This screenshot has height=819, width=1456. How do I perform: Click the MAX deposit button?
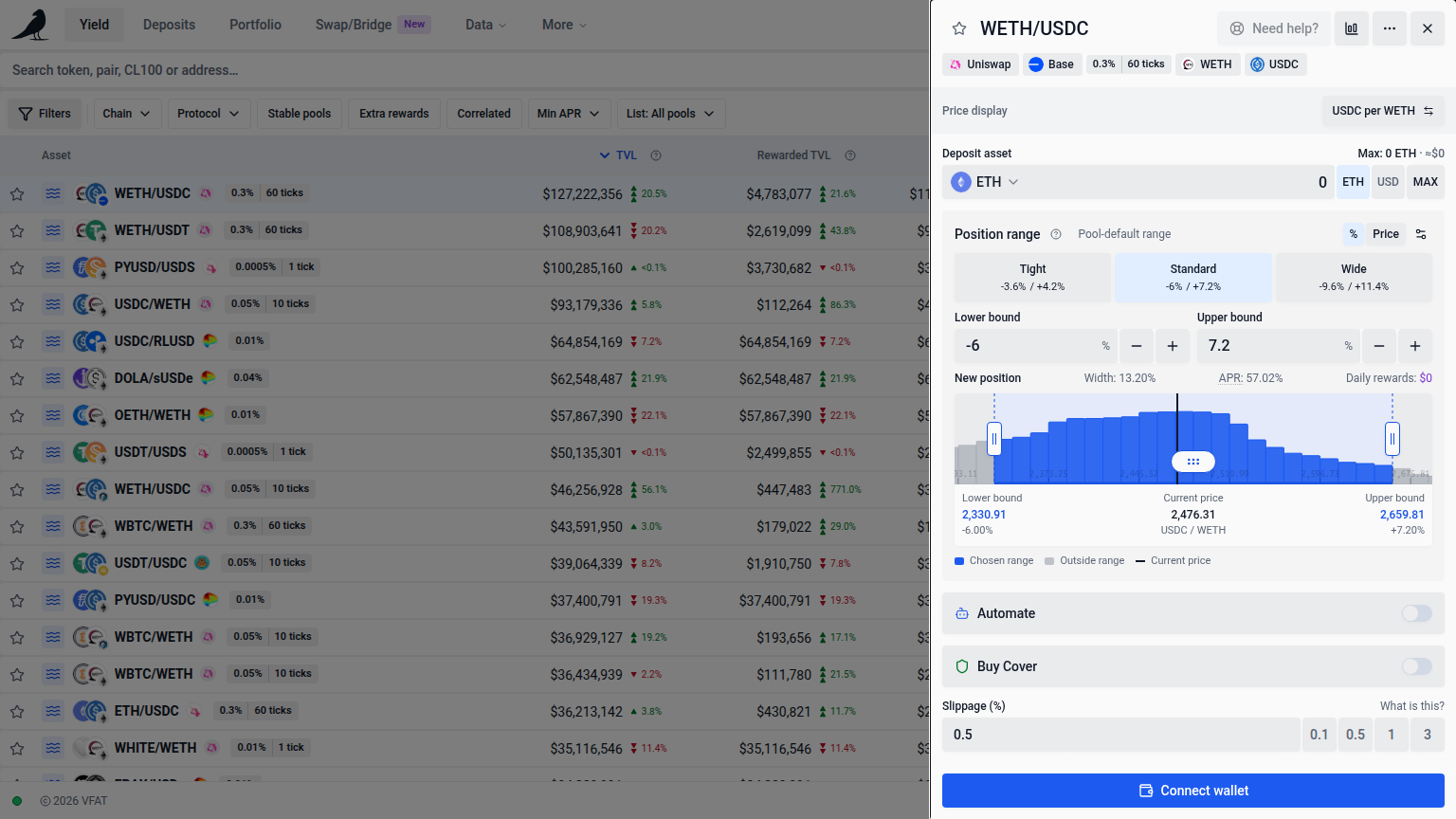(x=1426, y=182)
